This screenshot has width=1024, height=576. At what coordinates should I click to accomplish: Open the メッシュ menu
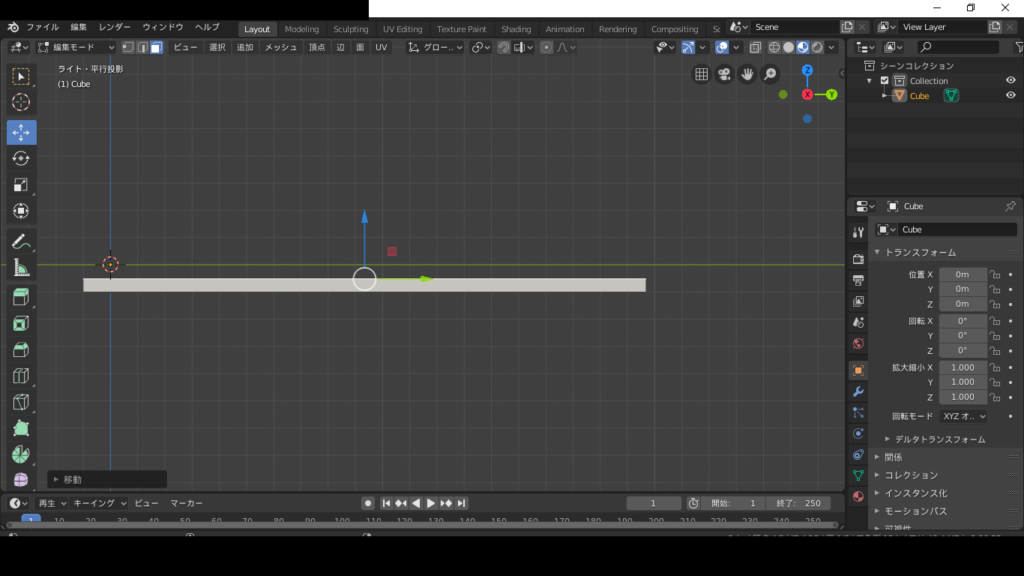tap(280, 47)
